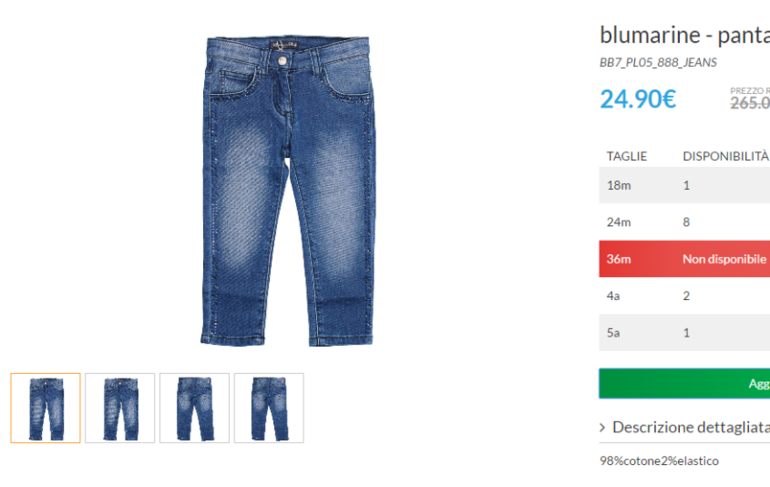770x487 pixels.
Task: Click the unavailable 36m size row
Action: 685,259
